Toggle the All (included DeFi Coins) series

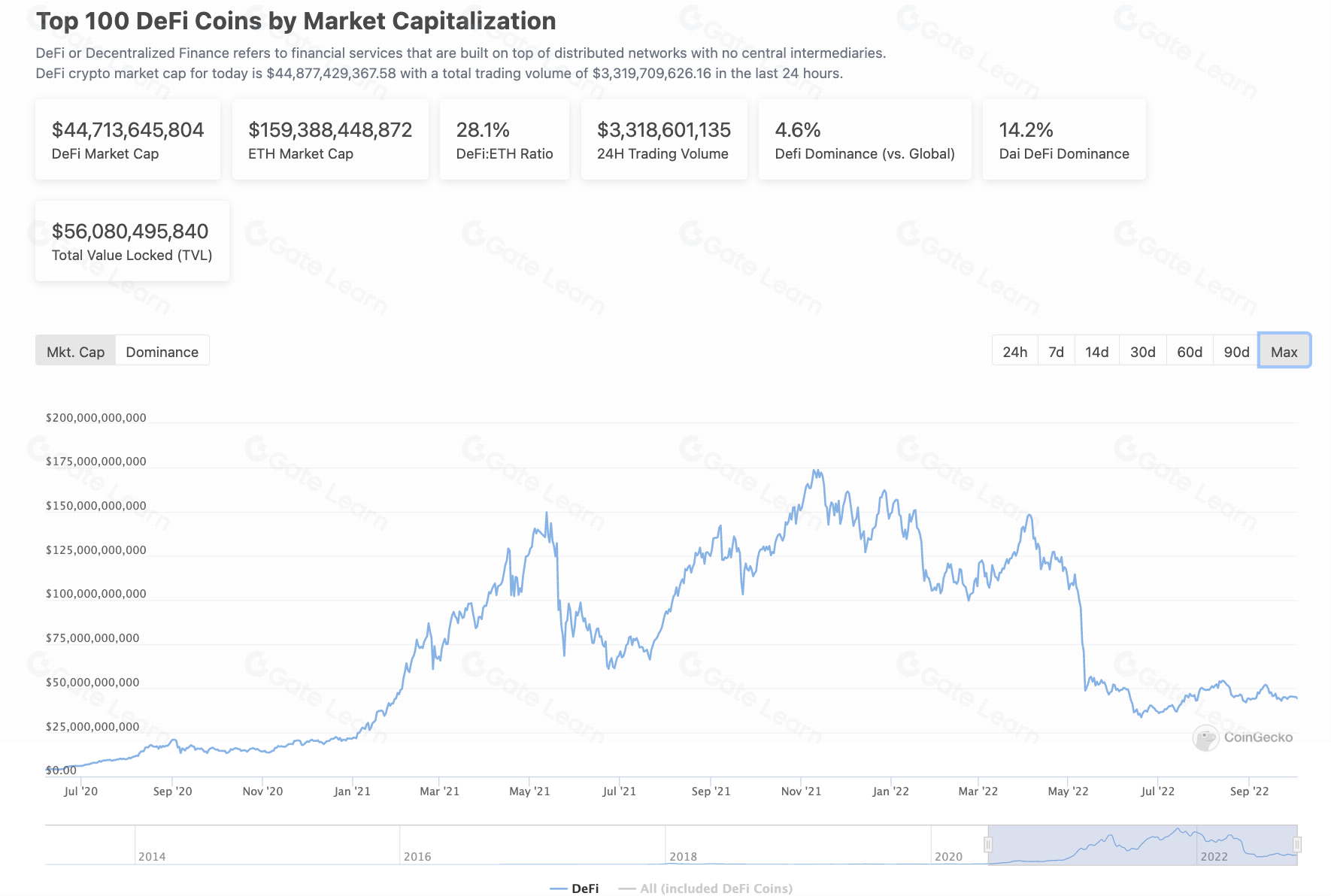[x=706, y=888]
